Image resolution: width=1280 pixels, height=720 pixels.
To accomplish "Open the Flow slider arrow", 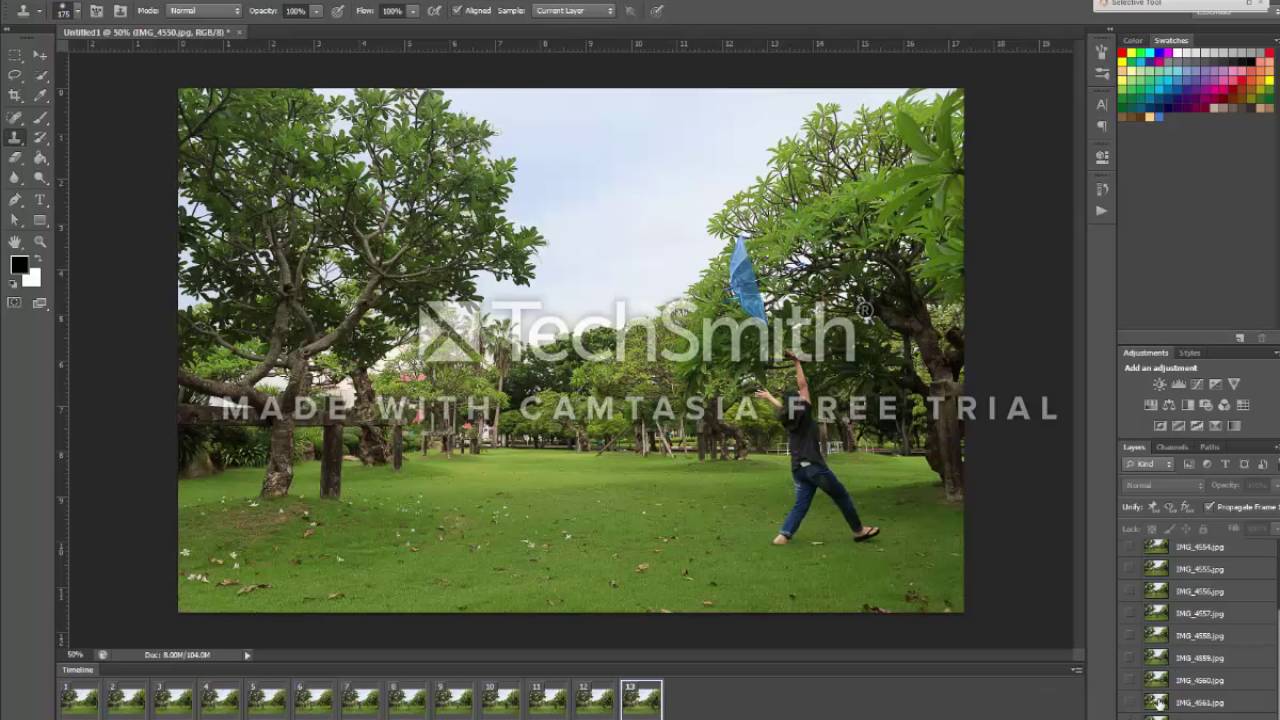I will click(412, 10).
